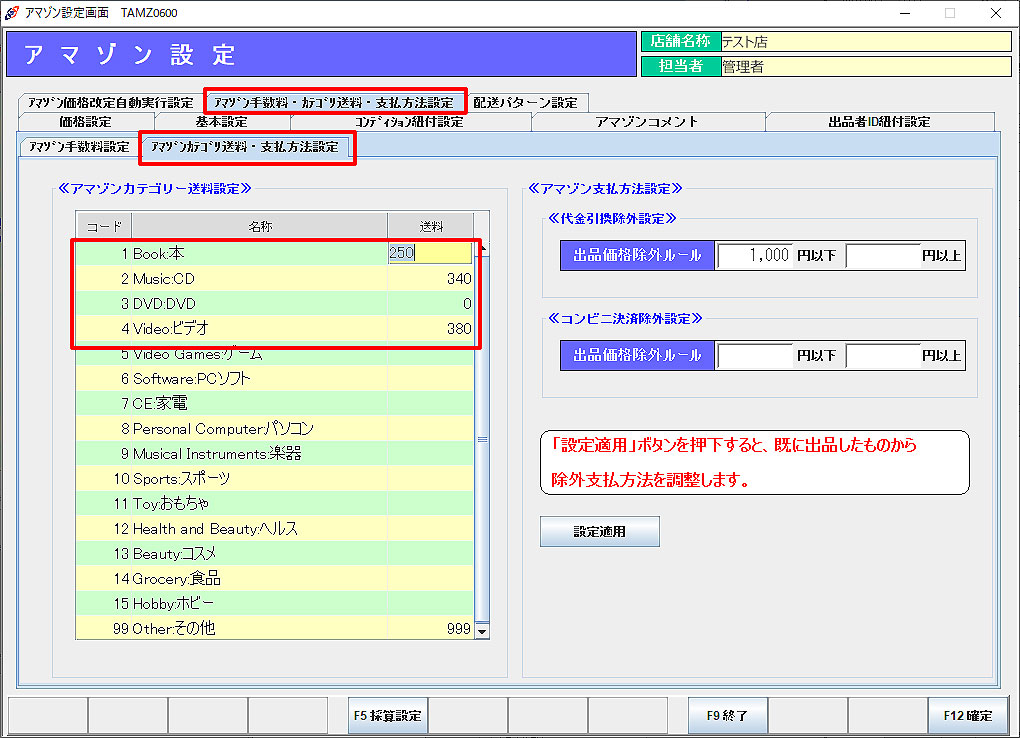
Task: Click 円以下 field under 代金引換除外設定
Action: pyautogui.click(x=755, y=256)
